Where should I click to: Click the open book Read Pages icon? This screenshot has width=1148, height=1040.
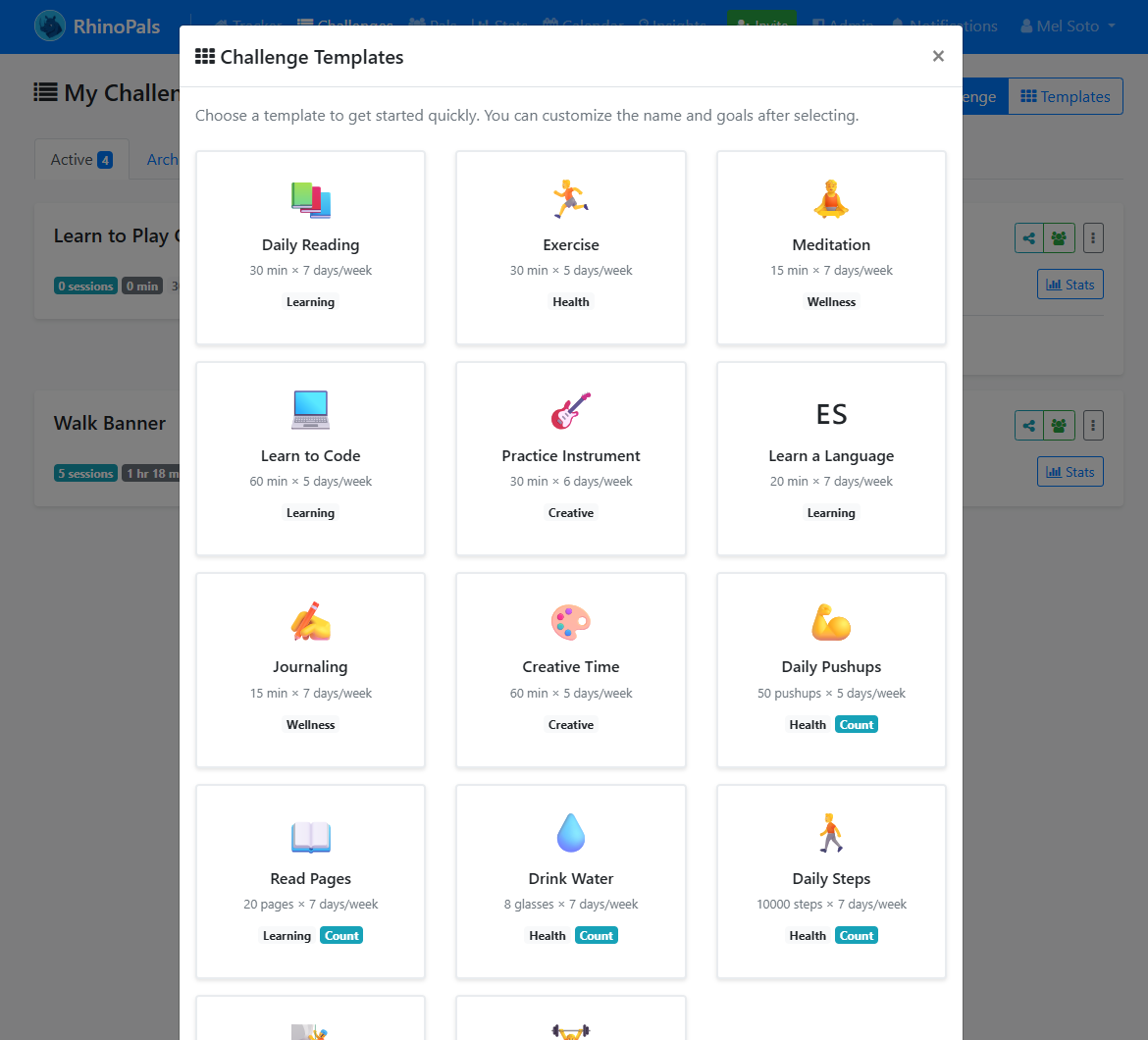tap(310, 836)
